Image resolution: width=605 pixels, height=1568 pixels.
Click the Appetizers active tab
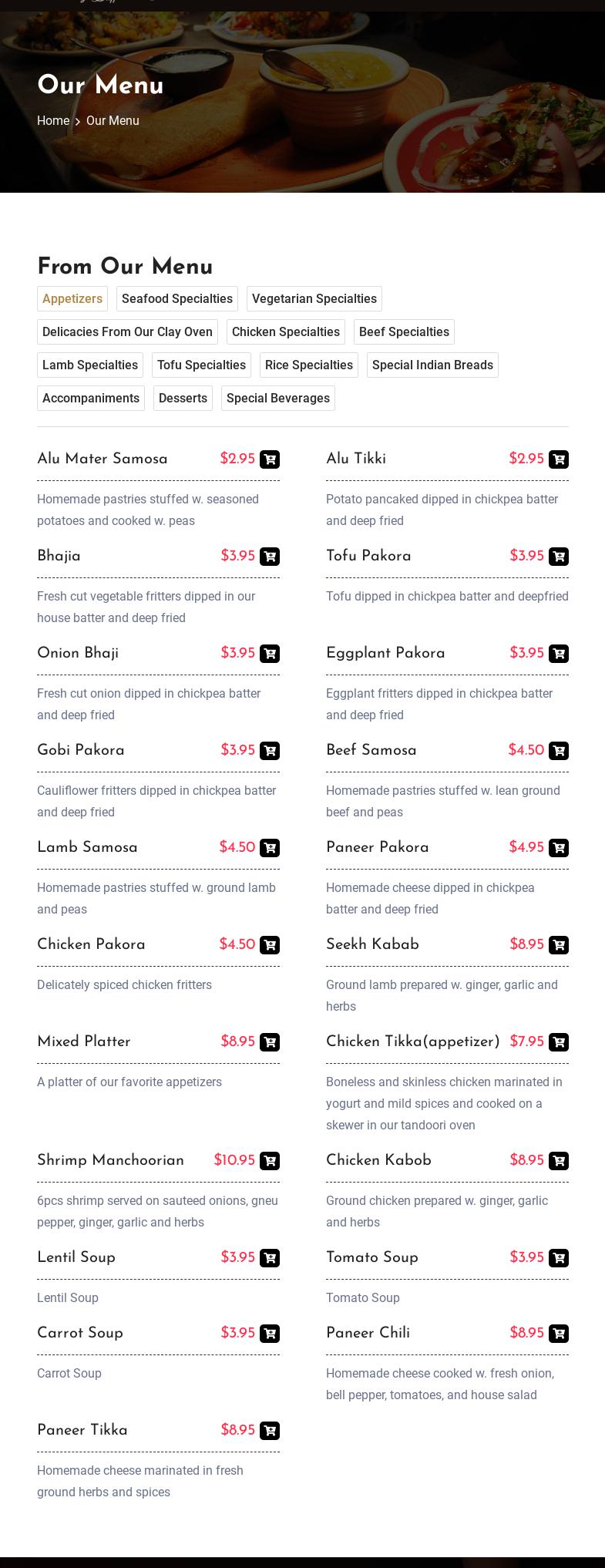coord(72,299)
